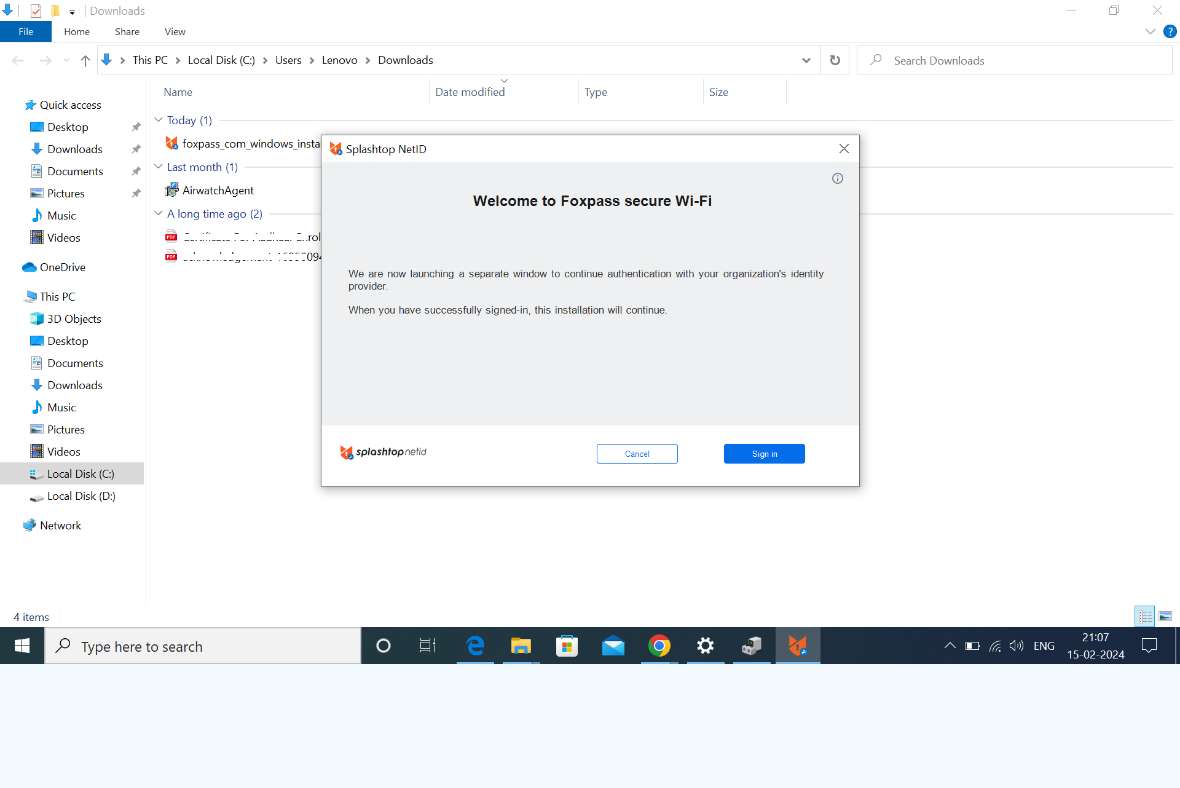Open the red PDF certificate file icon

[x=170, y=237]
